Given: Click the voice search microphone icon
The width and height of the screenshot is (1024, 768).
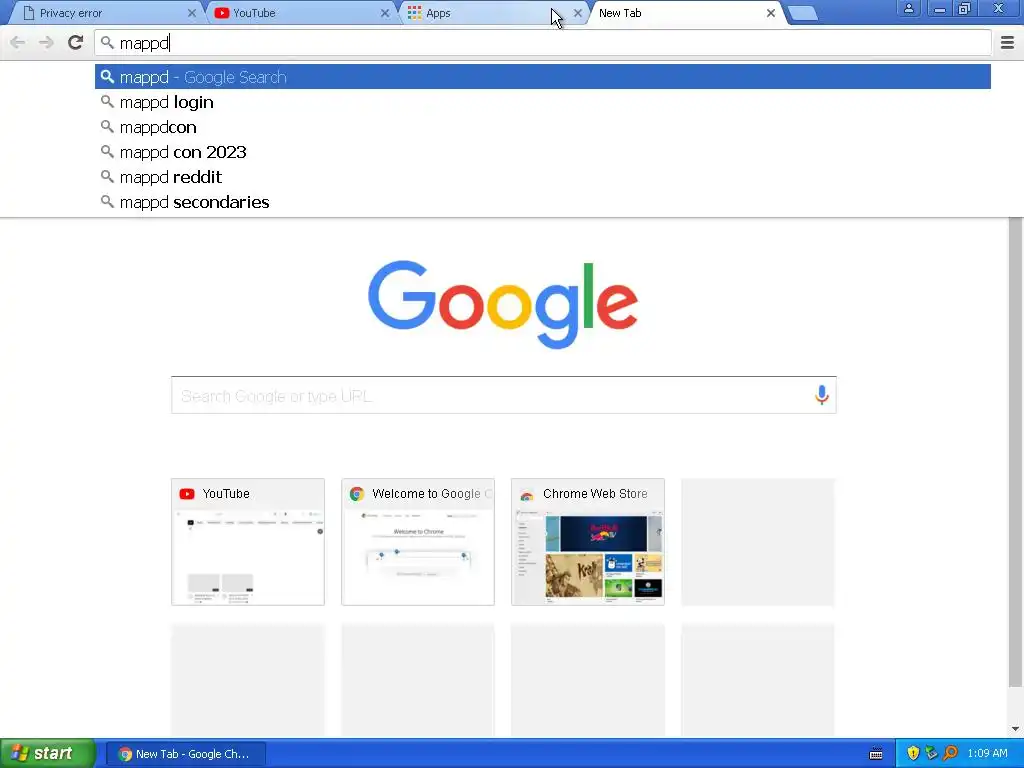Looking at the screenshot, I should click(822, 394).
